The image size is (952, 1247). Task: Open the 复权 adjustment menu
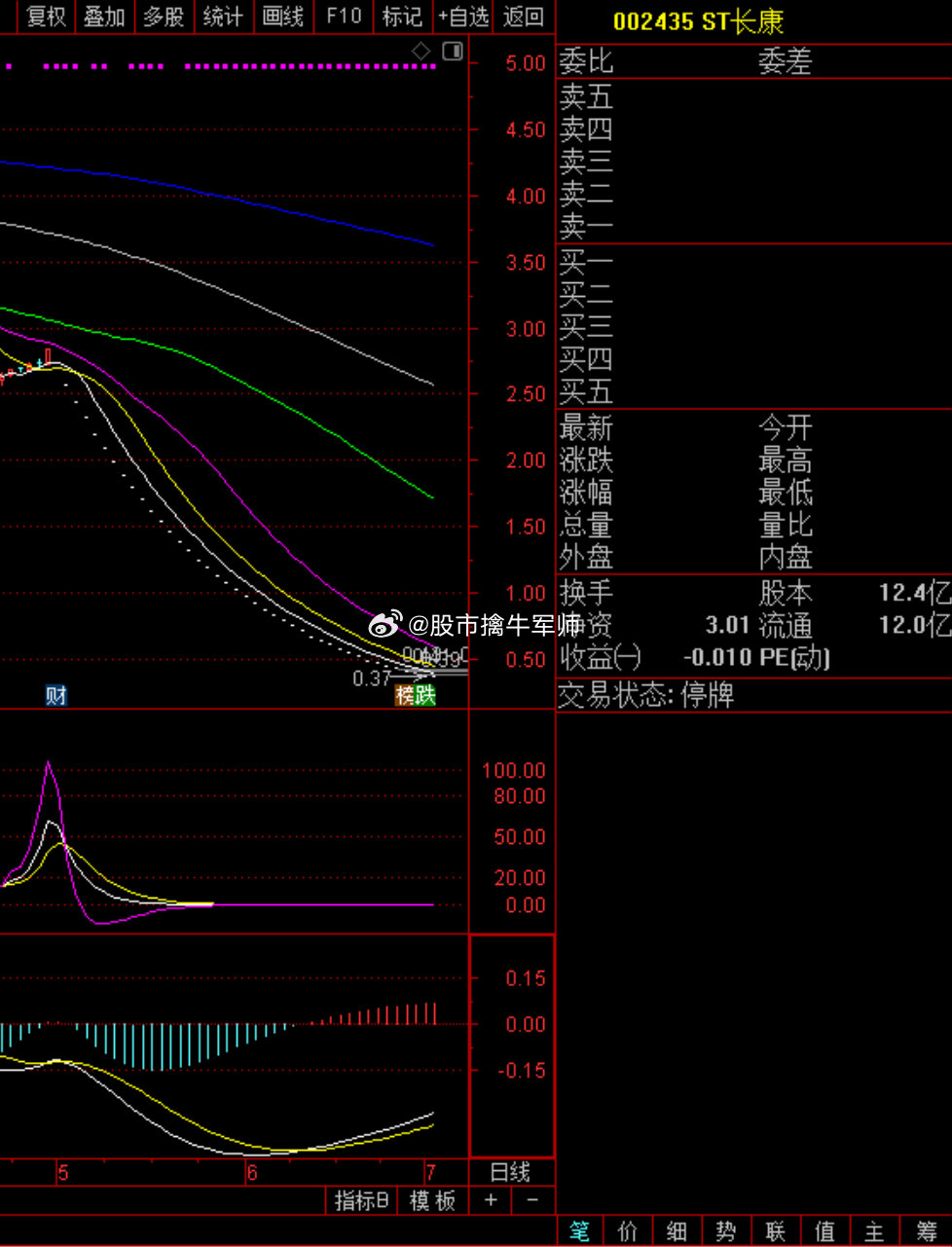tap(46, 17)
